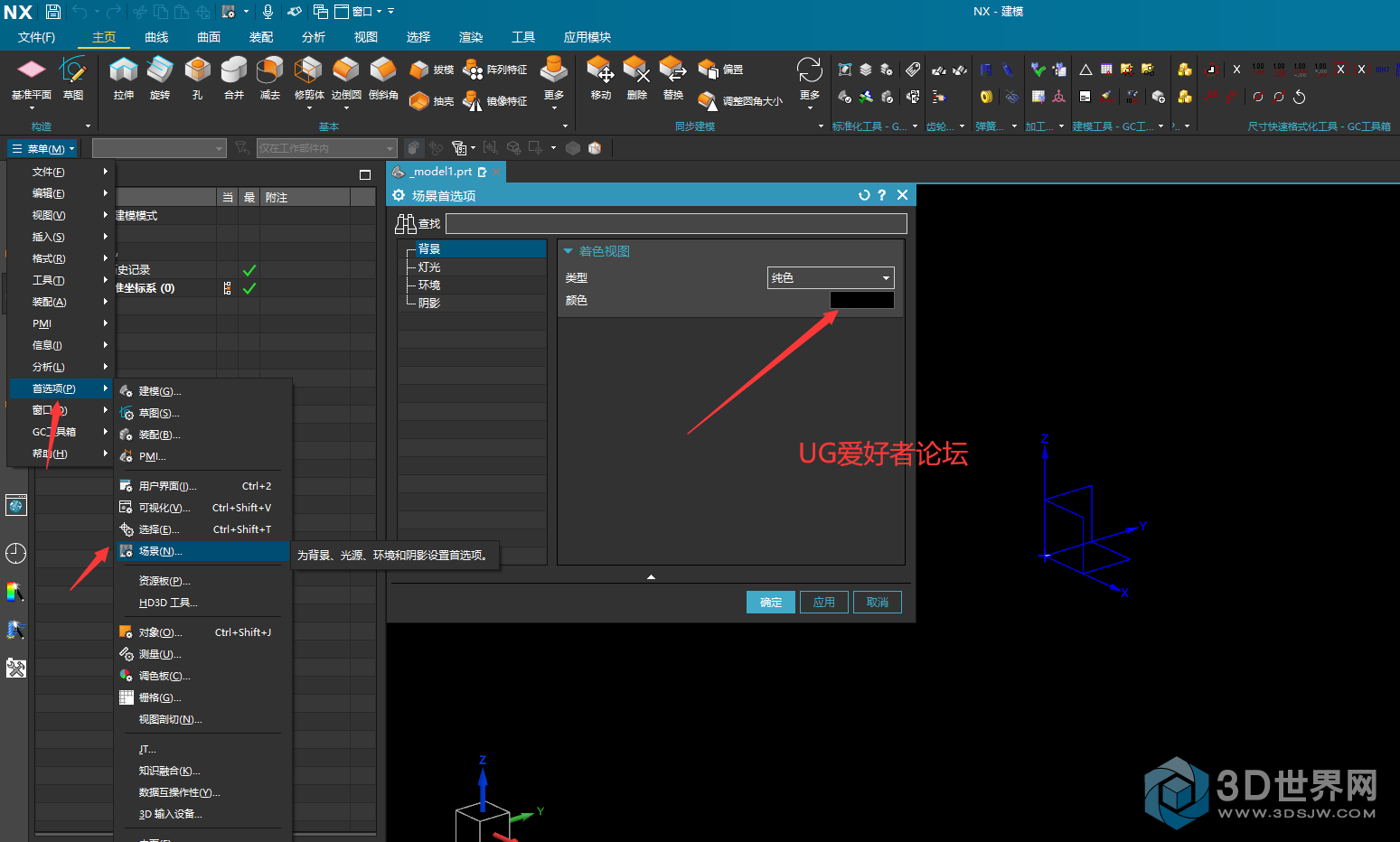The width and height of the screenshot is (1400, 842).
Task: Click the help question mark in 场景首选项 dialog
Action: 882,195
